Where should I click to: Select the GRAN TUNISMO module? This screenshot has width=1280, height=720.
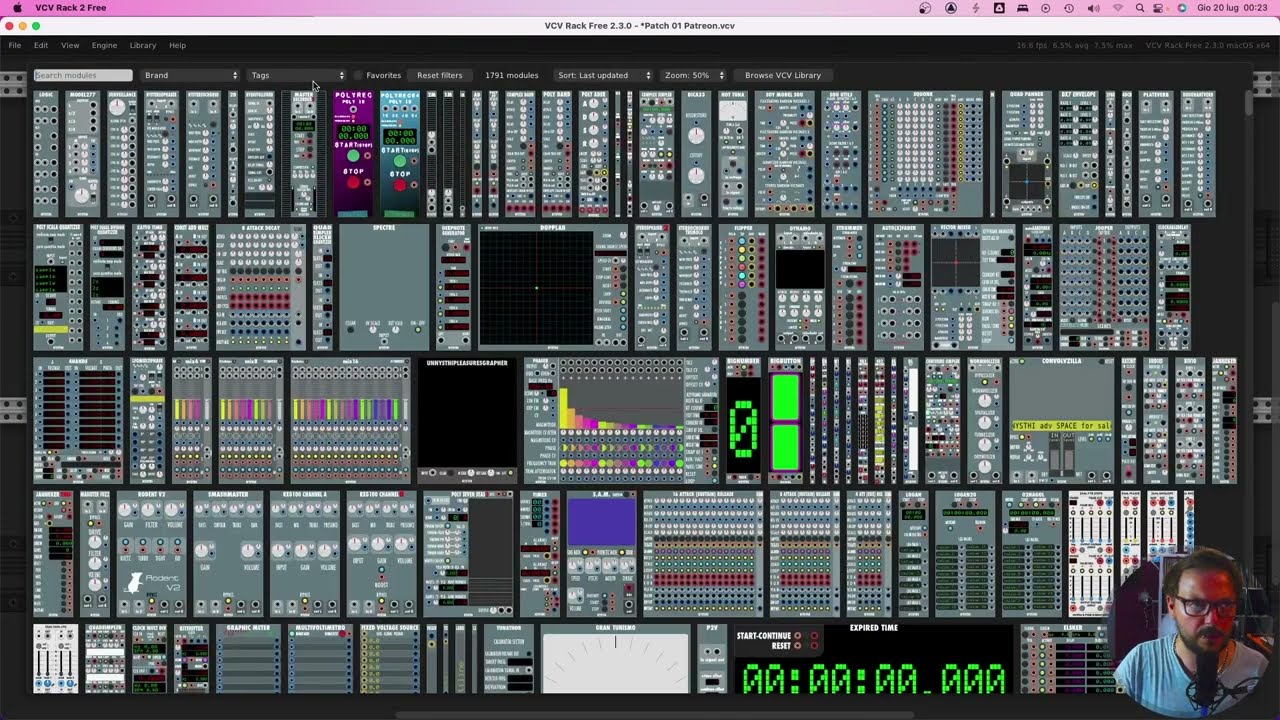pyautogui.click(x=615, y=659)
